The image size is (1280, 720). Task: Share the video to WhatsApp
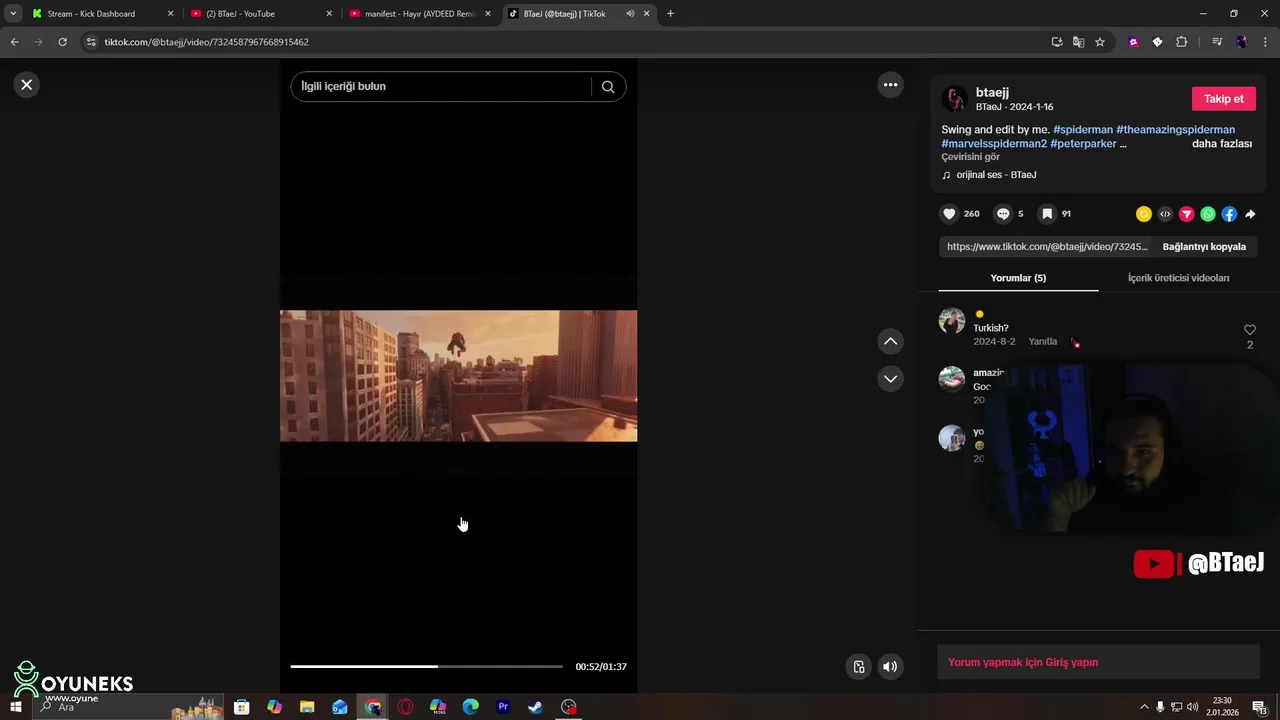(1208, 214)
